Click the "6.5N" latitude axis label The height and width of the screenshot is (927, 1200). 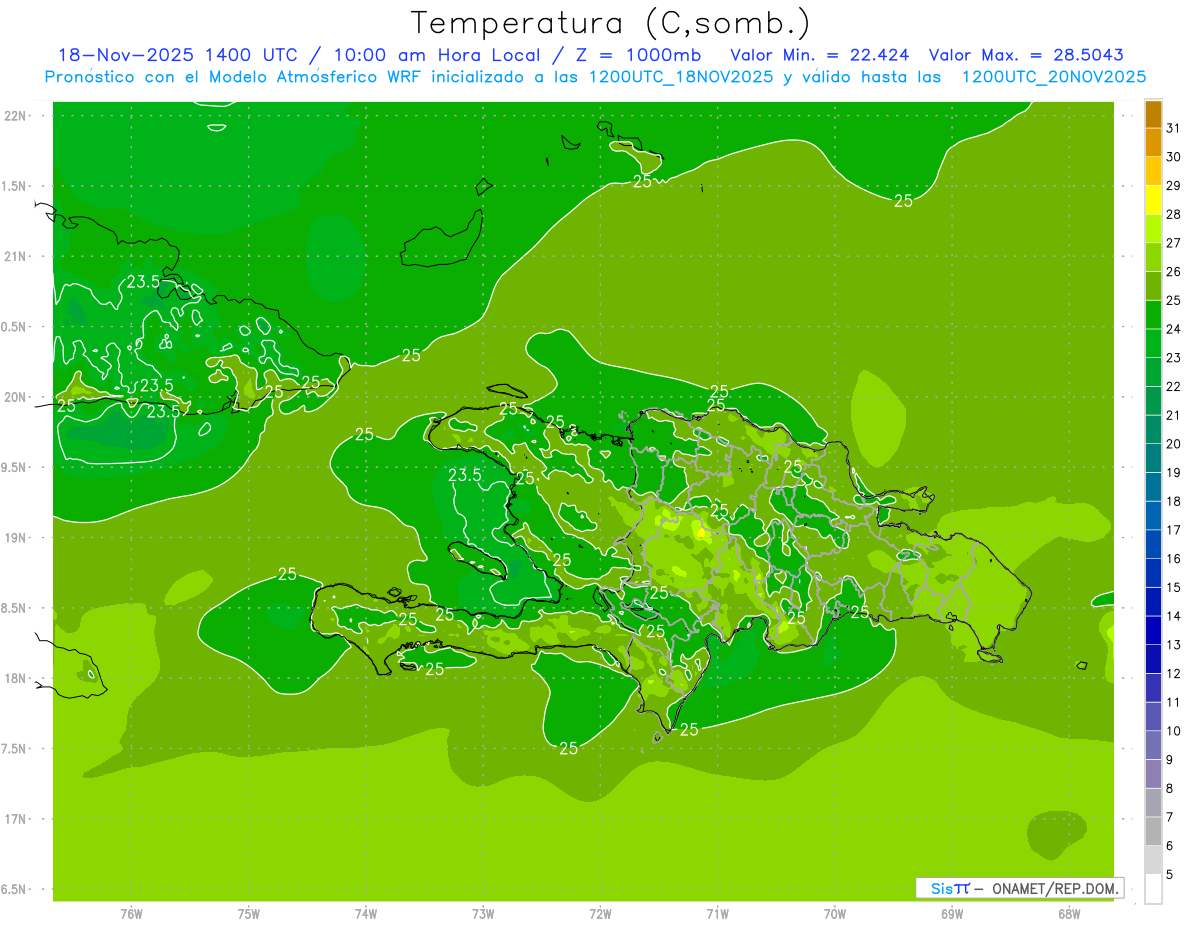[15, 890]
